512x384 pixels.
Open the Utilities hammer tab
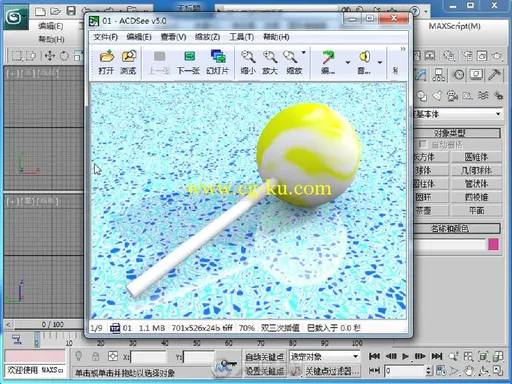click(x=494, y=75)
